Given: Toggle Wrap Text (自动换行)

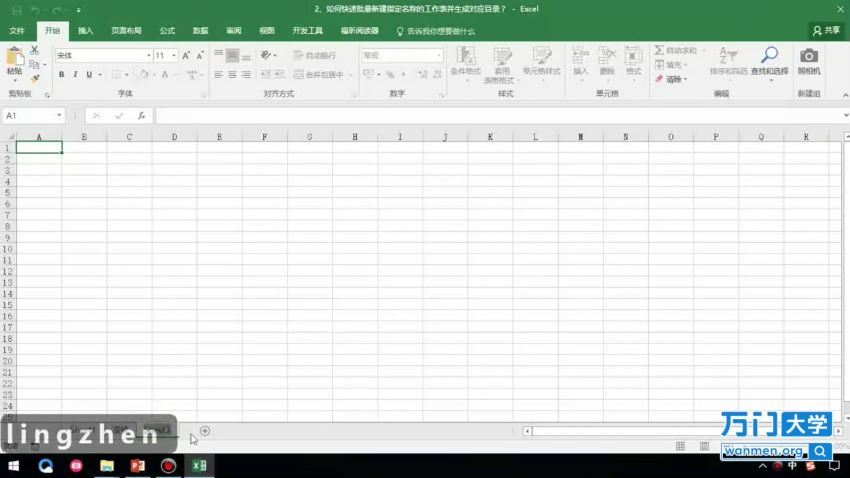Looking at the screenshot, I should coord(314,56).
